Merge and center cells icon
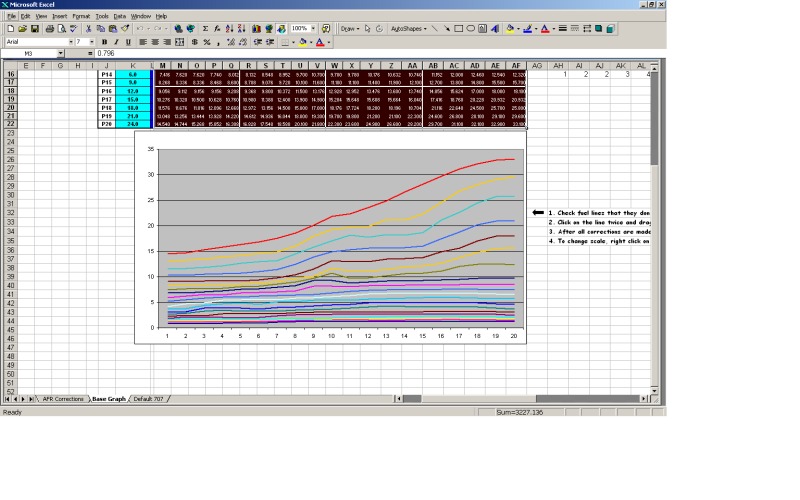800x500 pixels. click(180, 42)
